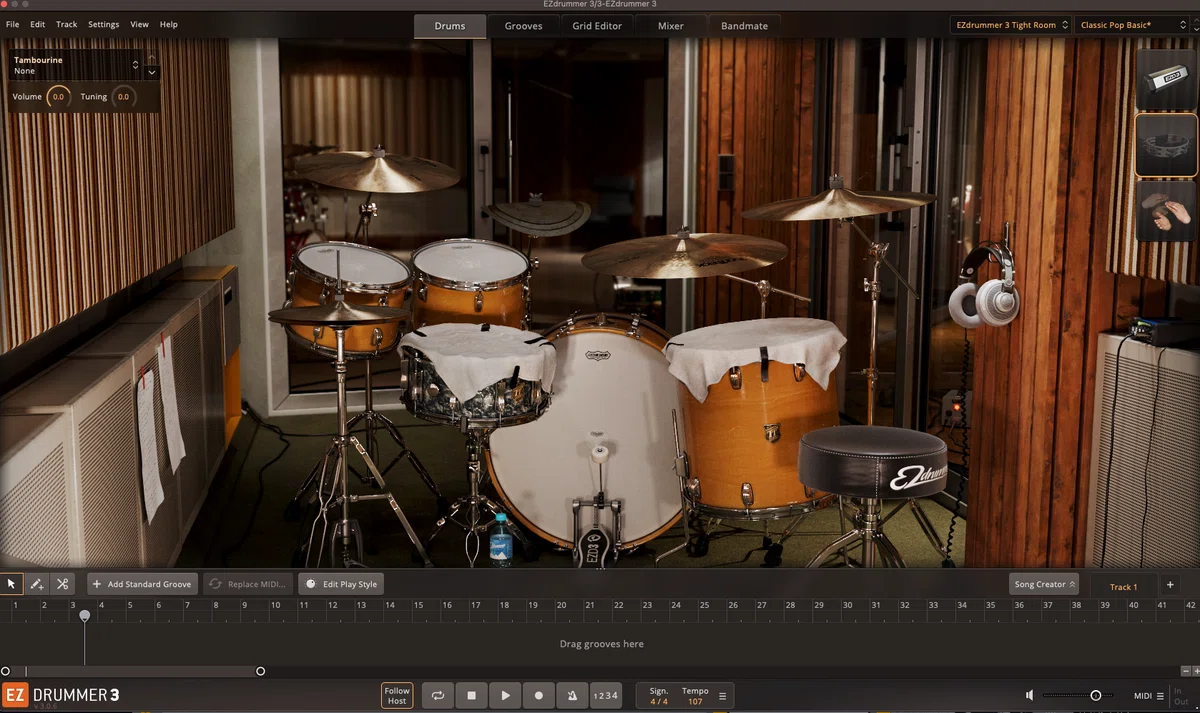The height and width of the screenshot is (713, 1200).
Task: Zoom in timeline with plus button
Action: [x=1194, y=671]
